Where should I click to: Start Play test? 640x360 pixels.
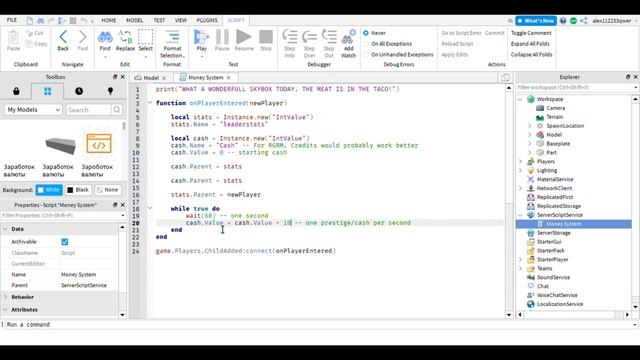[x=201, y=37]
